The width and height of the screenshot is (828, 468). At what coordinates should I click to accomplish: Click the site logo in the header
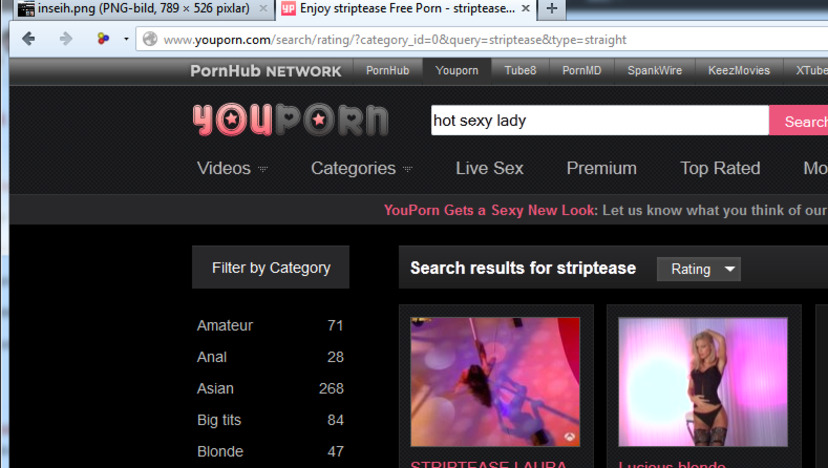(x=290, y=120)
